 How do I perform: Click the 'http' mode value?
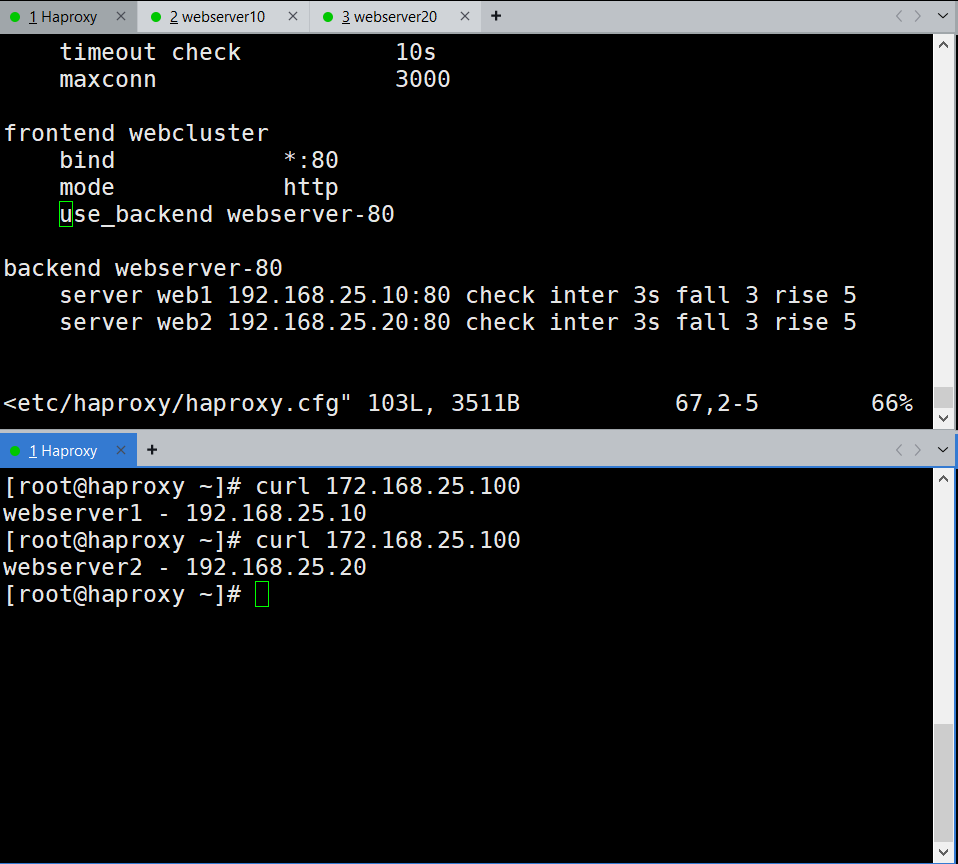(311, 188)
